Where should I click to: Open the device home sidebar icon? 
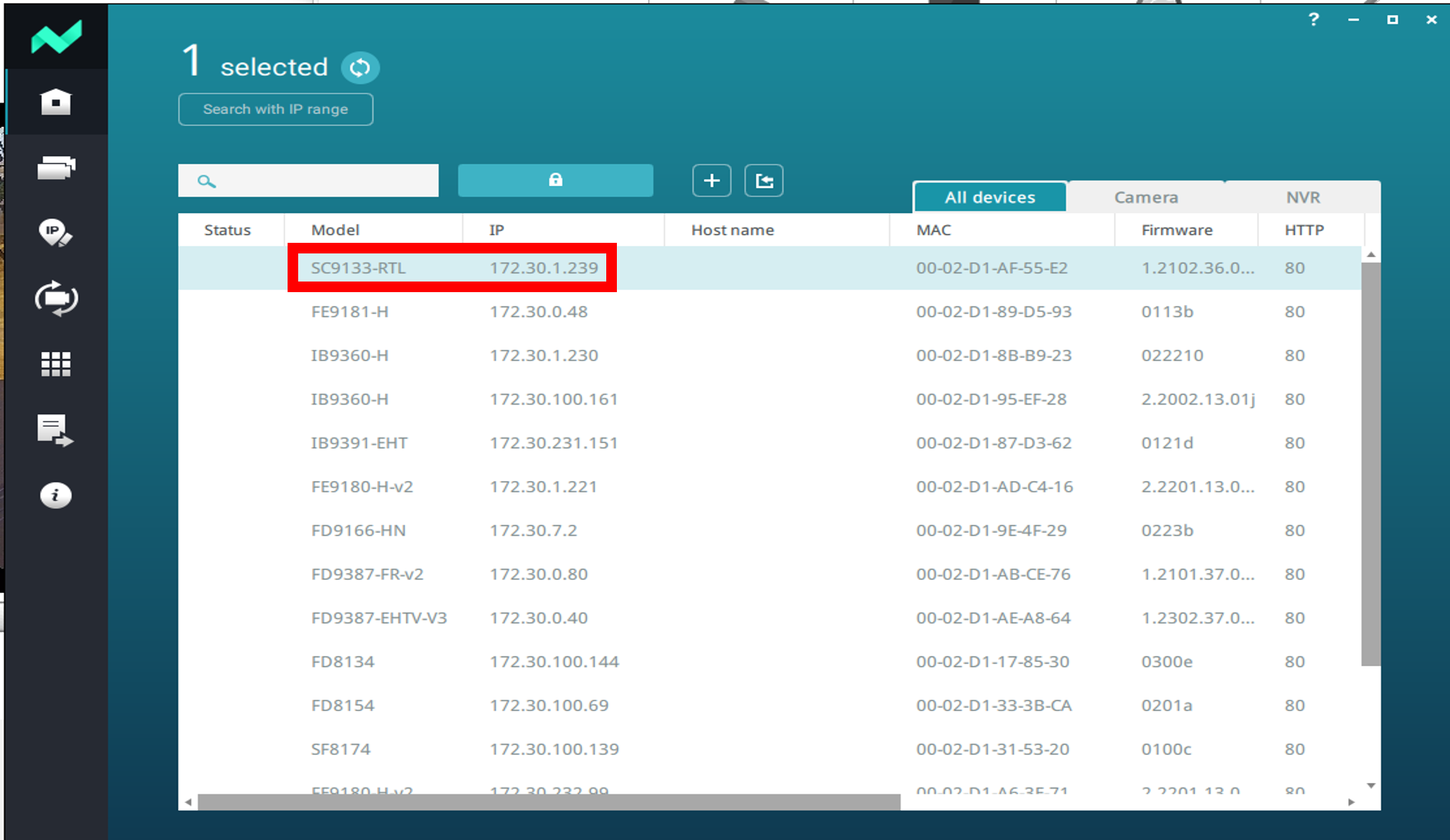coord(55,102)
